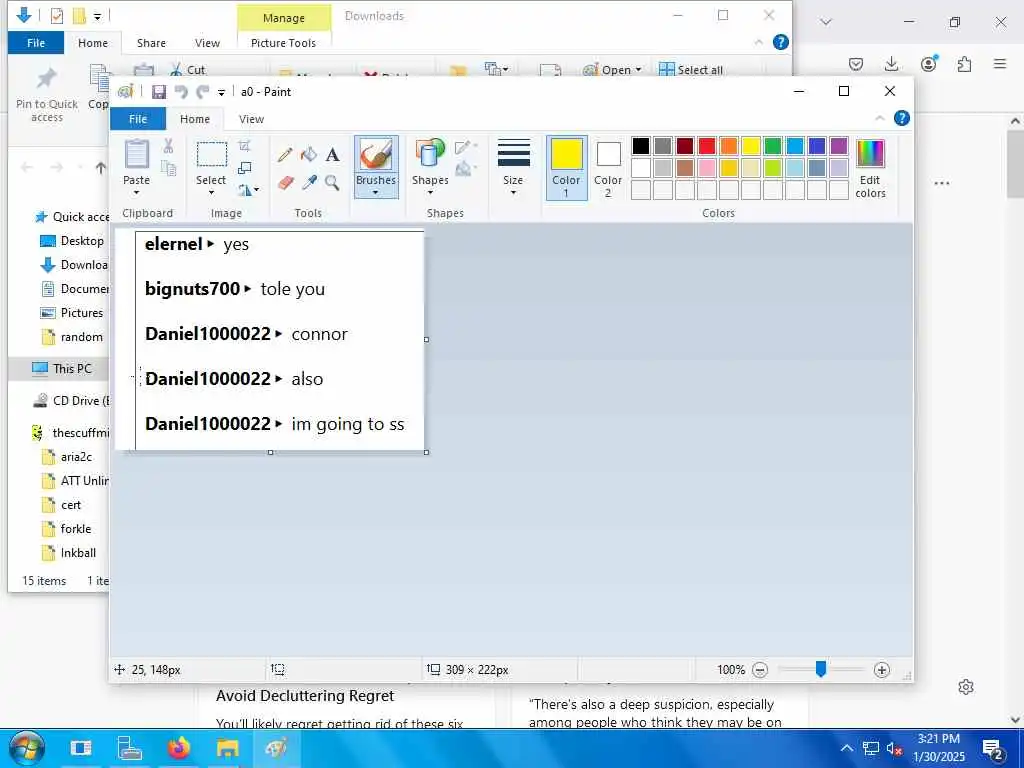Select the Fill with color bucket tool
Image resolution: width=1024 pixels, height=768 pixels.
[x=309, y=155]
